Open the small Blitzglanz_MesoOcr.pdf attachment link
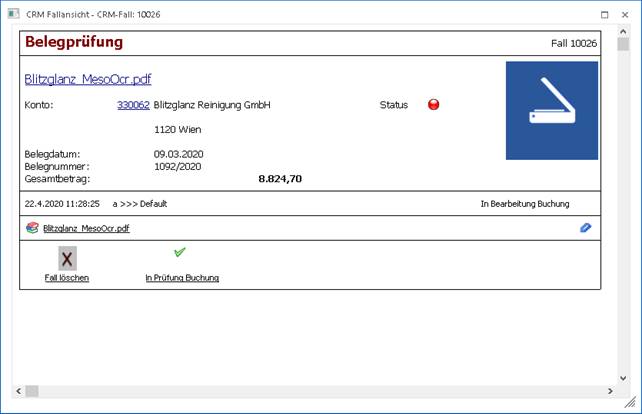Screen dimensions: 642x414 click(93, 229)
